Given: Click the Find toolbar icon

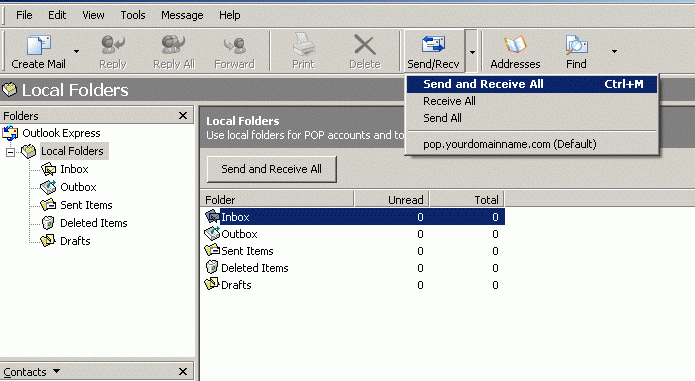Looking at the screenshot, I should pyautogui.click(x=576, y=45).
